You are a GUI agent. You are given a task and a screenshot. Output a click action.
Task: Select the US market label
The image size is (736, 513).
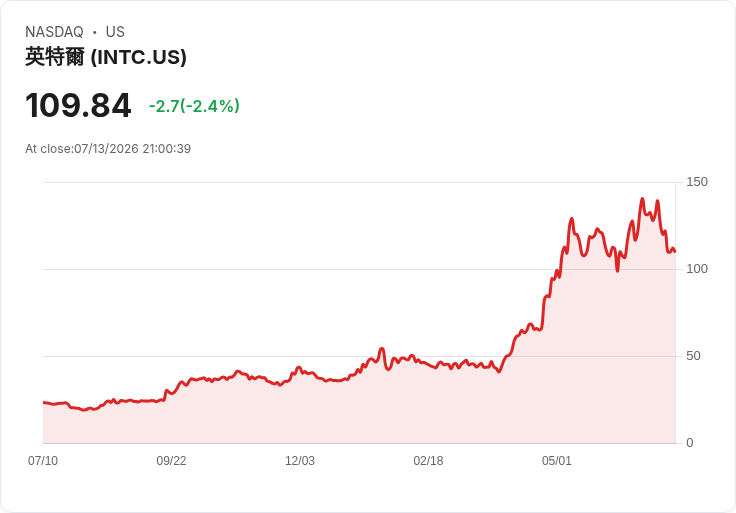115,31
